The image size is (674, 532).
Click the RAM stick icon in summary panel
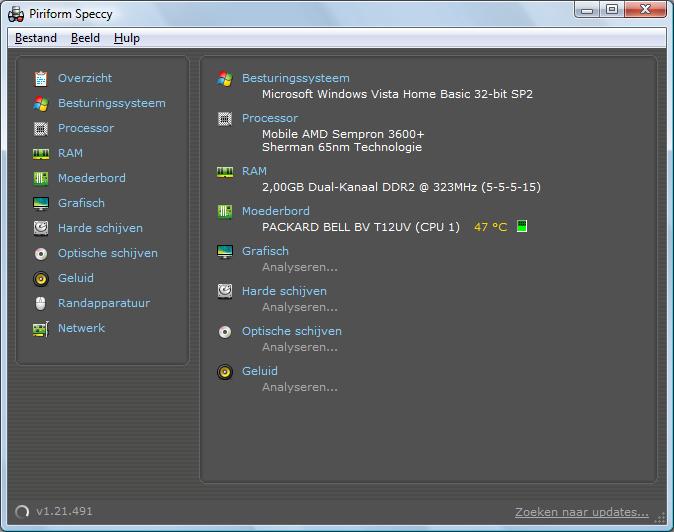pyautogui.click(x=225, y=172)
